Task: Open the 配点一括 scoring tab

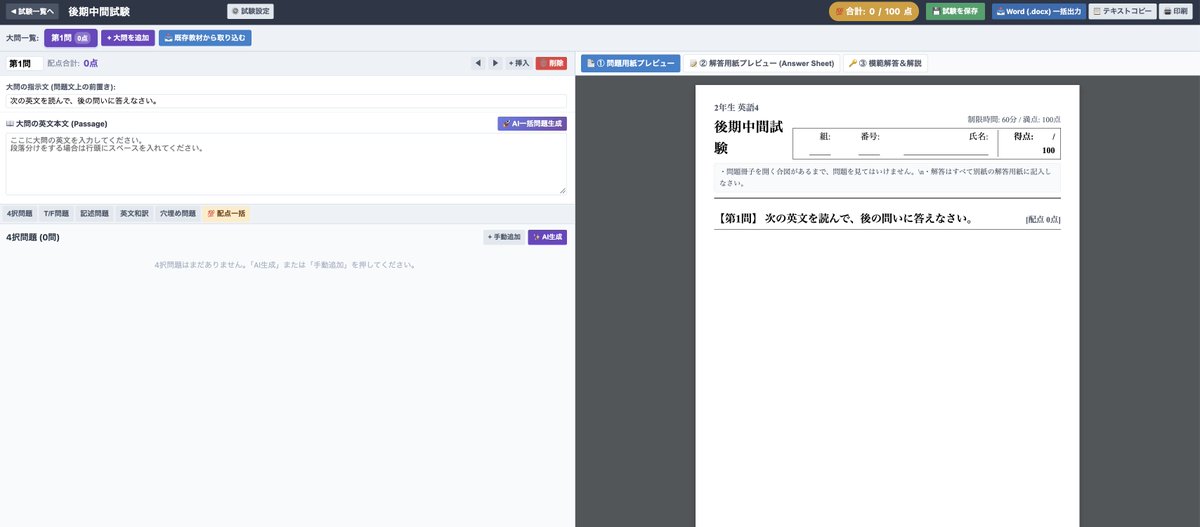Action: tap(227, 214)
